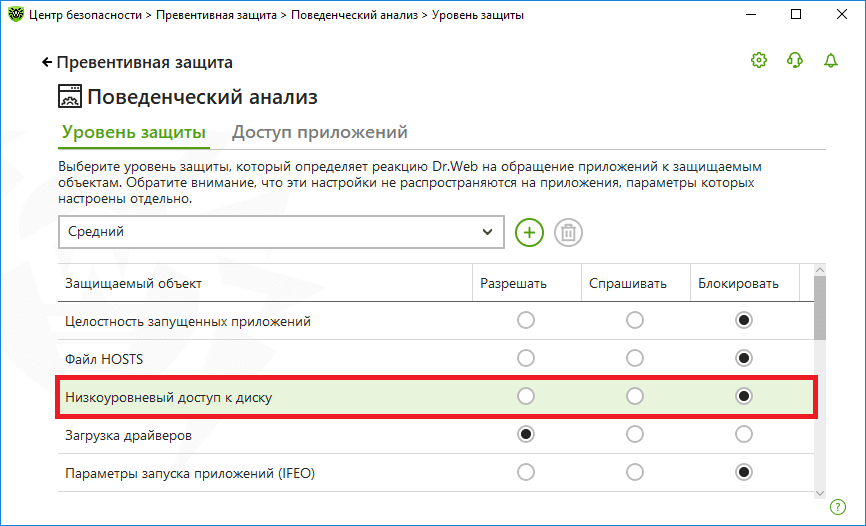
Task: Open help via the question mark icon
Action: point(838,506)
